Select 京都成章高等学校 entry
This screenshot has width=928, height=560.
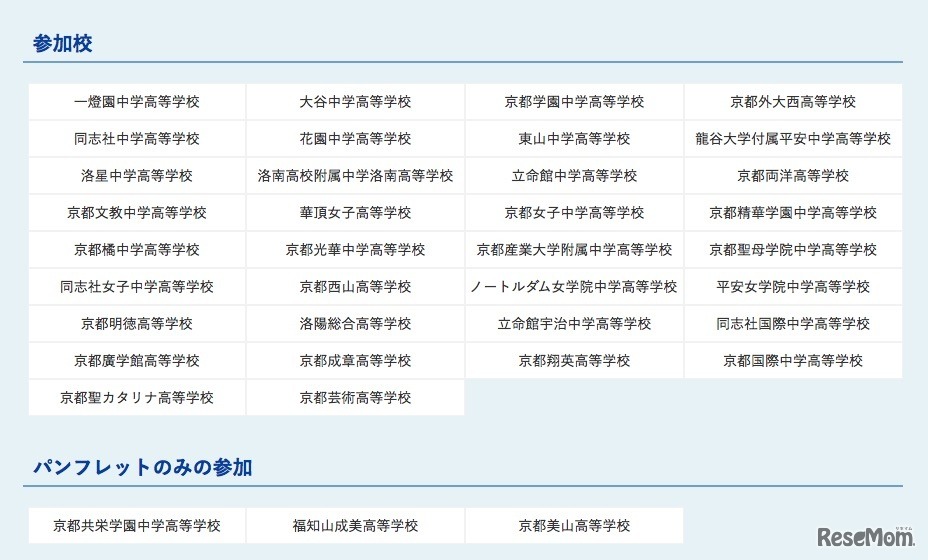[x=355, y=361]
